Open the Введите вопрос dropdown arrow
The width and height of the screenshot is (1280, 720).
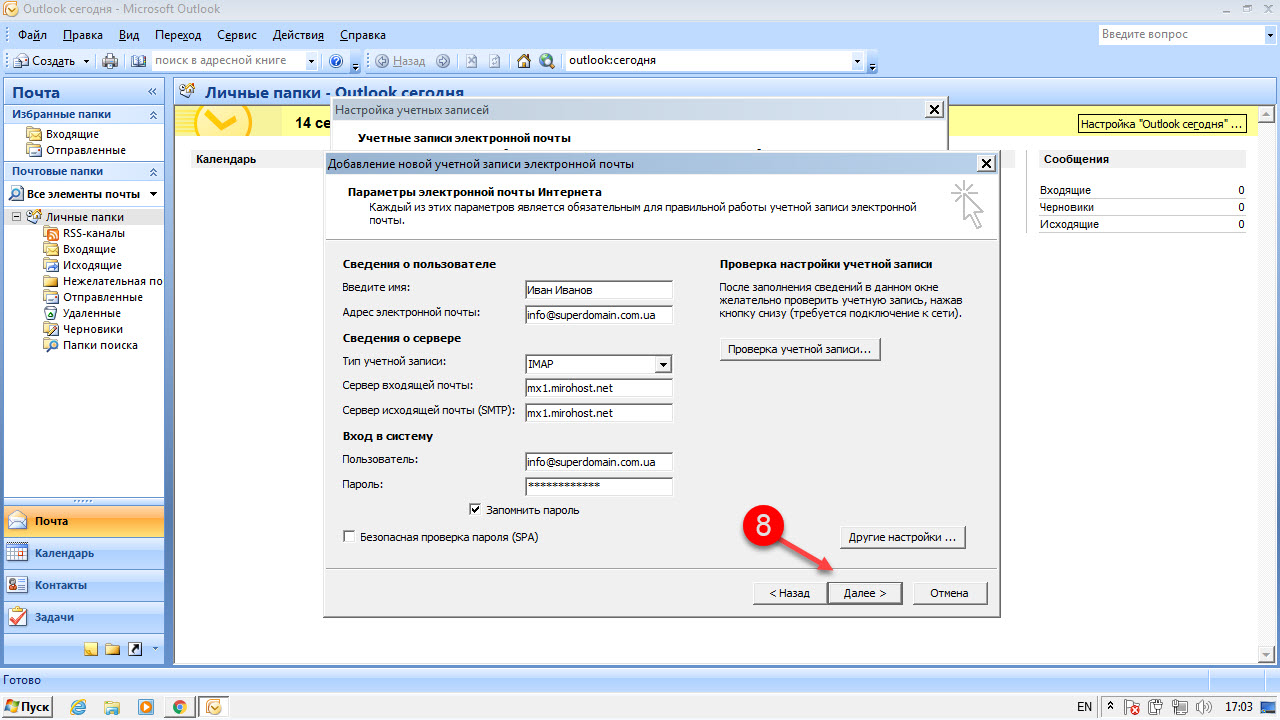click(1269, 34)
